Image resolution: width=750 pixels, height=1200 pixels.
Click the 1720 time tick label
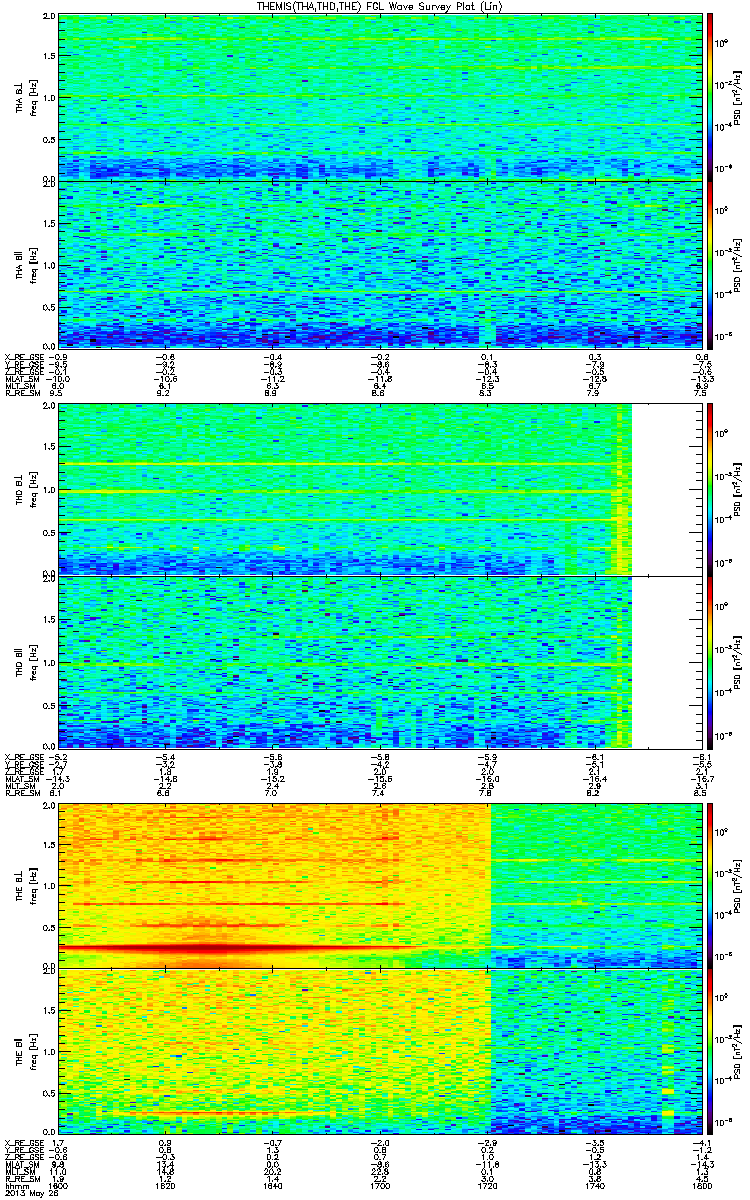click(486, 1184)
